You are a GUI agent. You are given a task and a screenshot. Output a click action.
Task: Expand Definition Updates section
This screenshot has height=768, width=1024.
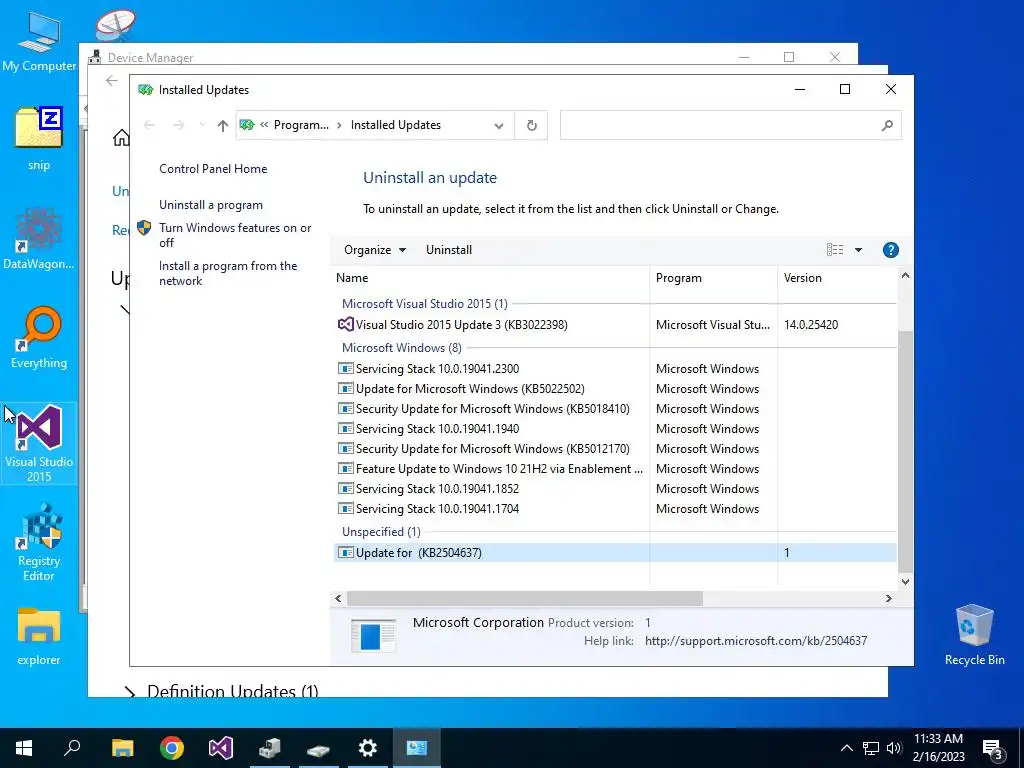[130, 692]
